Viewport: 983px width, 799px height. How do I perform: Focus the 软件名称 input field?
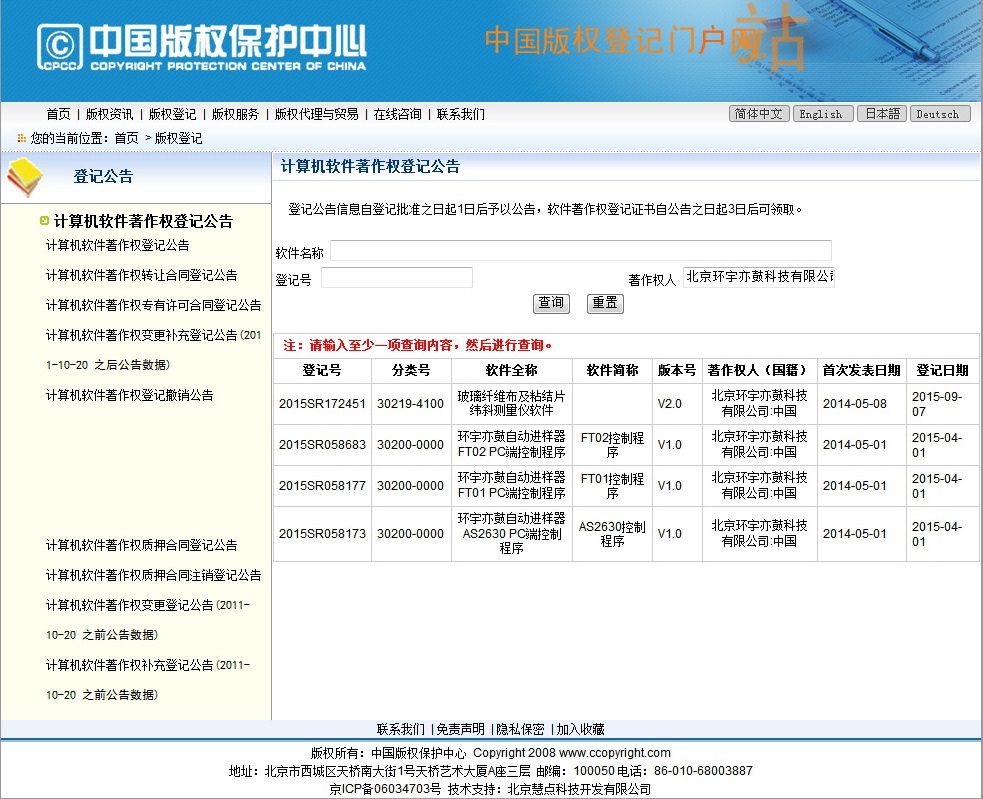(x=580, y=251)
